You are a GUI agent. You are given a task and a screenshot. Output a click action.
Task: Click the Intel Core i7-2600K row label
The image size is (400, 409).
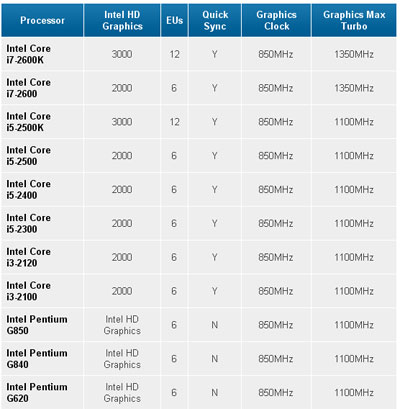(29, 54)
